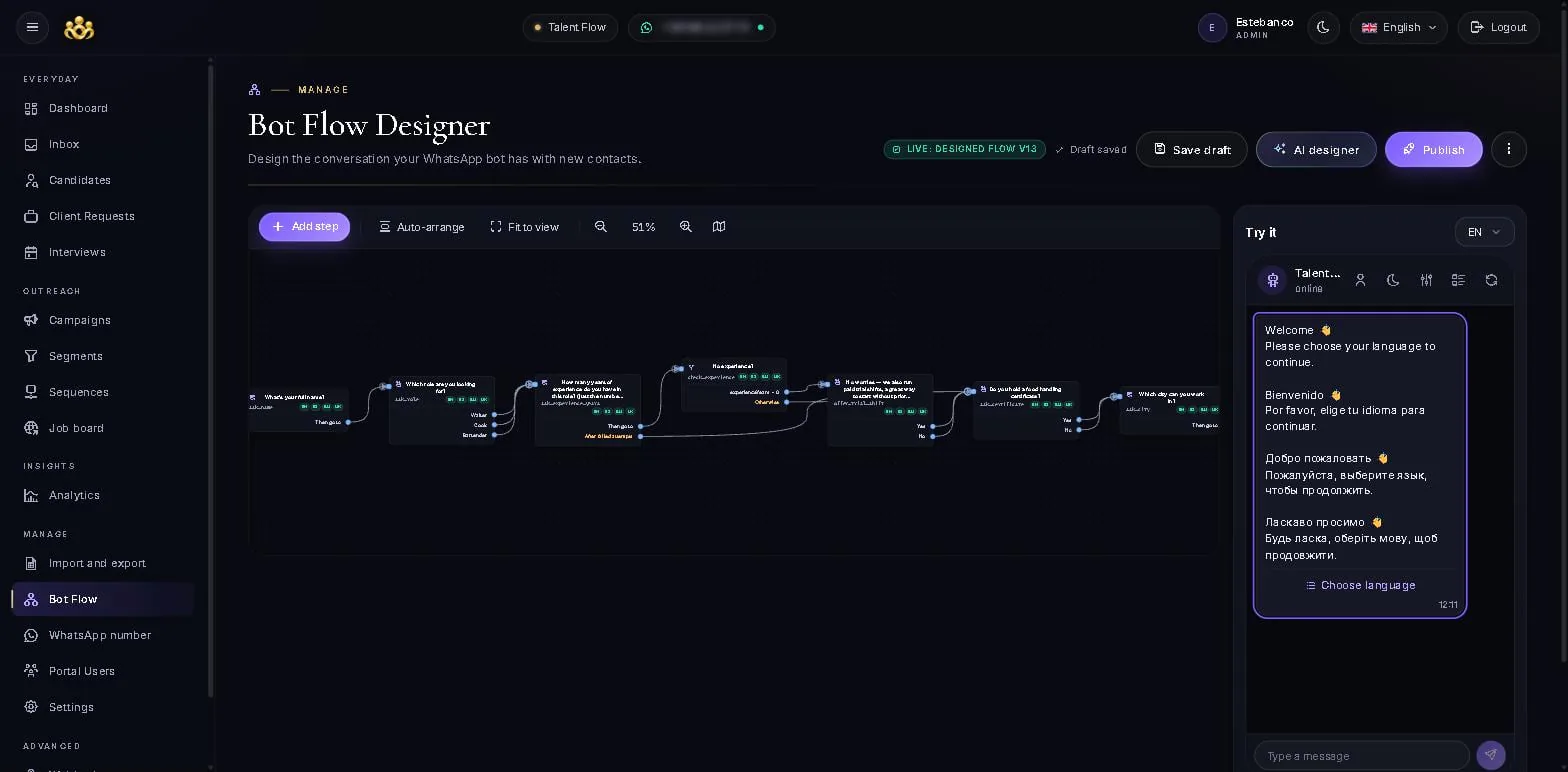Open Settings in the sidebar

tap(103, 707)
